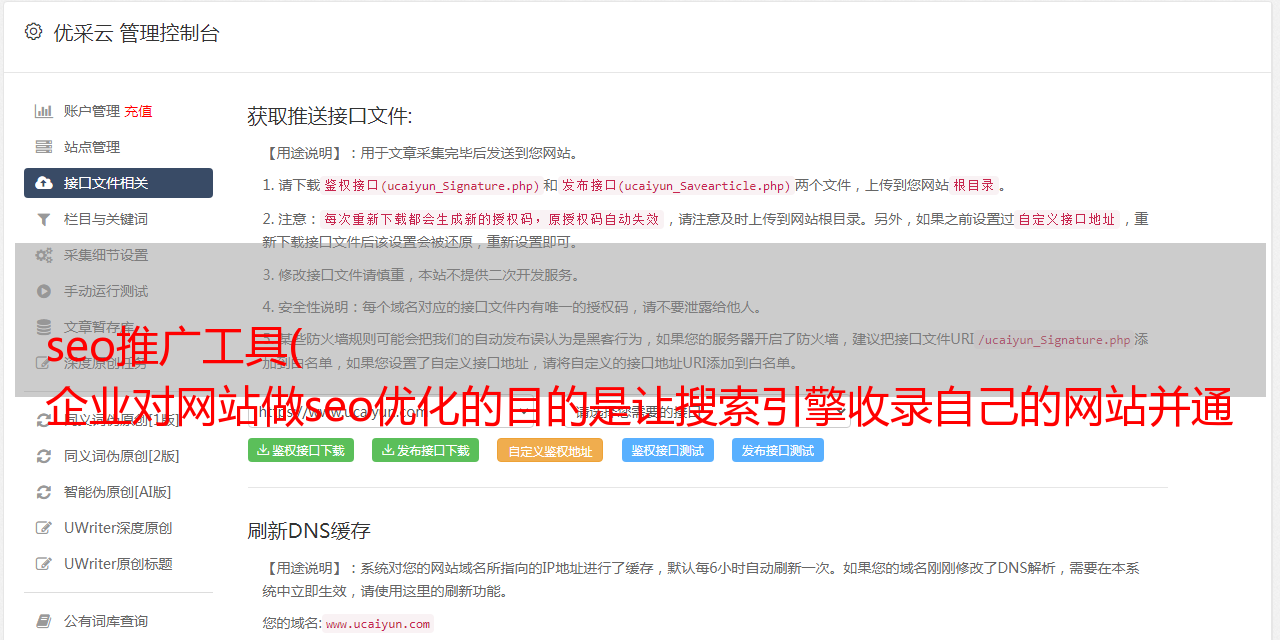This screenshot has height=640, width=1280.
Task: Click the 刷新DNS缓存 heading
Action: coord(310,531)
